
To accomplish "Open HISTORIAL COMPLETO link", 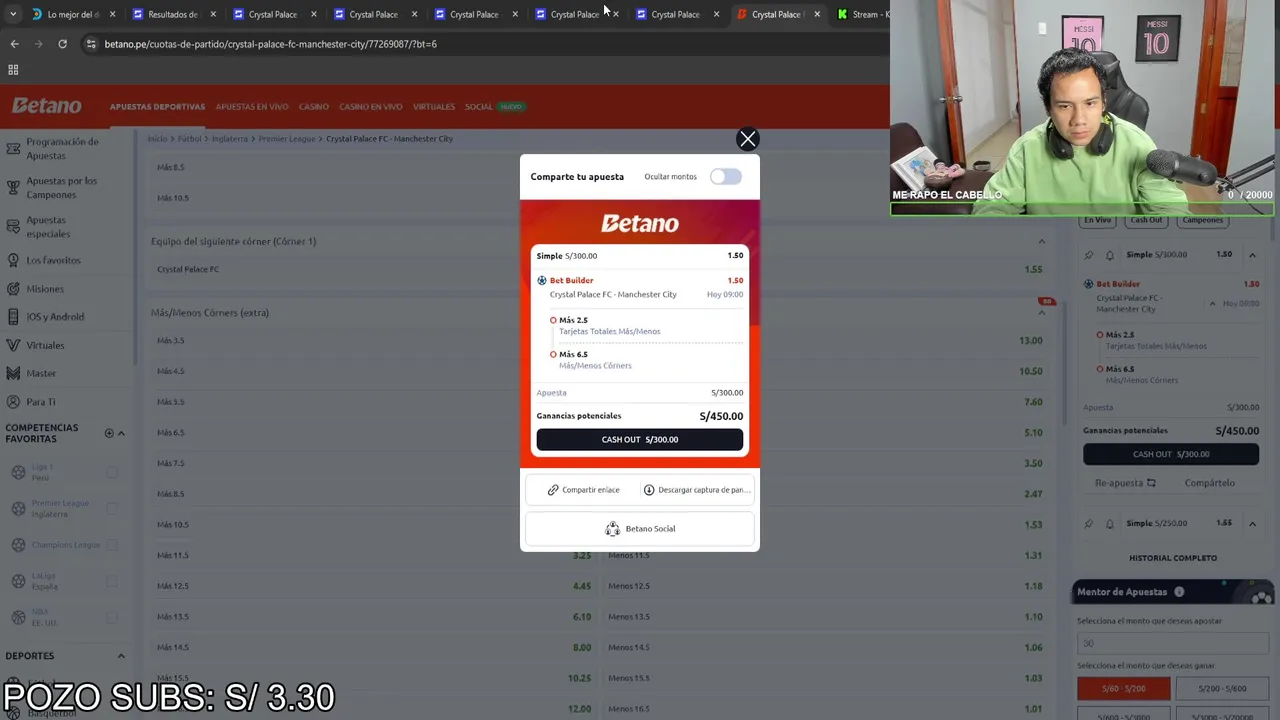I will click(x=1173, y=558).
